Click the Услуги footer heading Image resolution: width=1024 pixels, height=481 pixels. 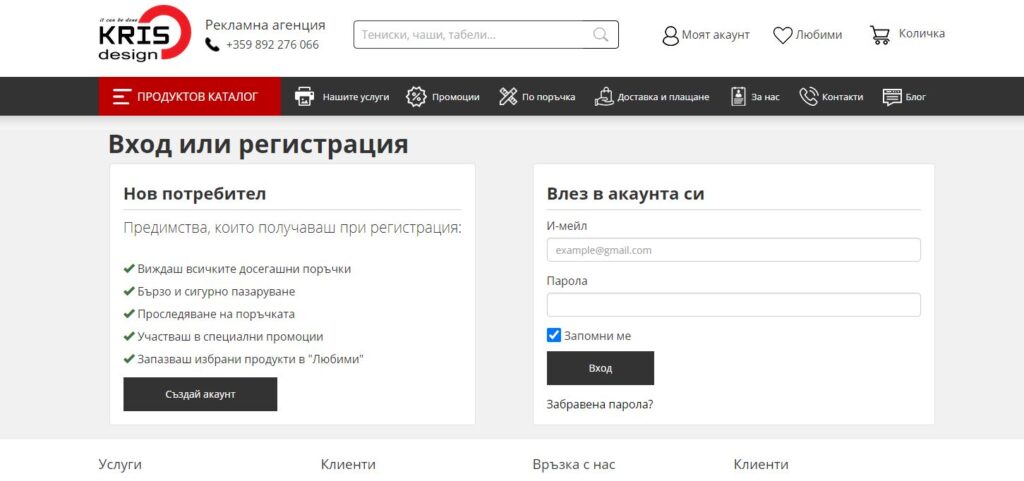[120, 465]
